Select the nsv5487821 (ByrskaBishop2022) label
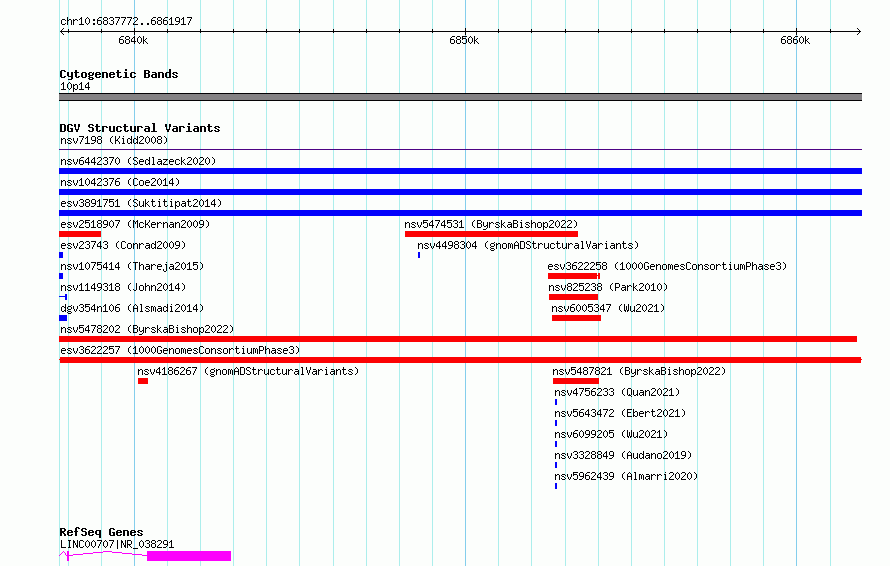The height and width of the screenshot is (566, 890). pyautogui.click(x=639, y=371)
